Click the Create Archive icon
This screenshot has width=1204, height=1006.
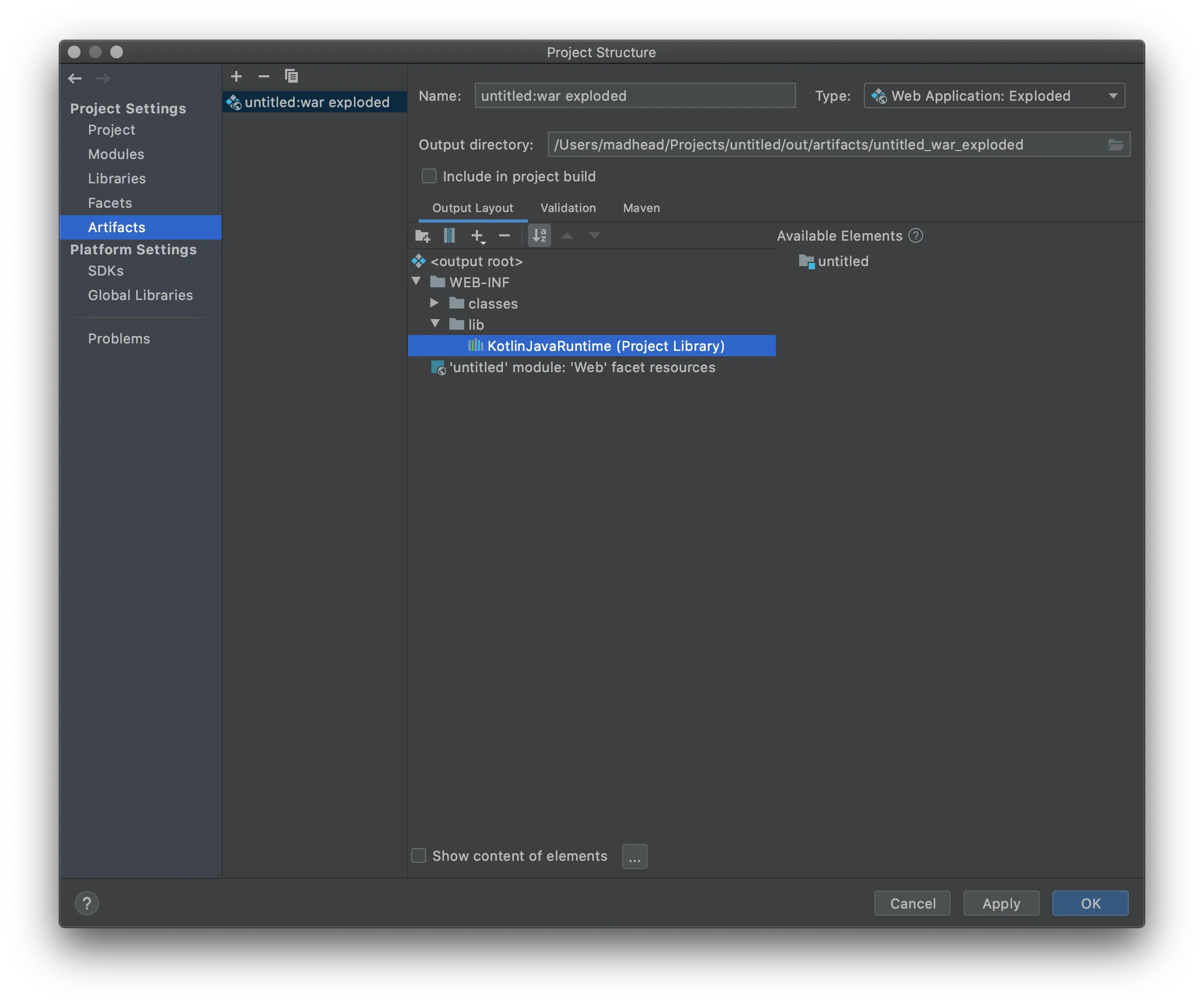coord(449,236)
